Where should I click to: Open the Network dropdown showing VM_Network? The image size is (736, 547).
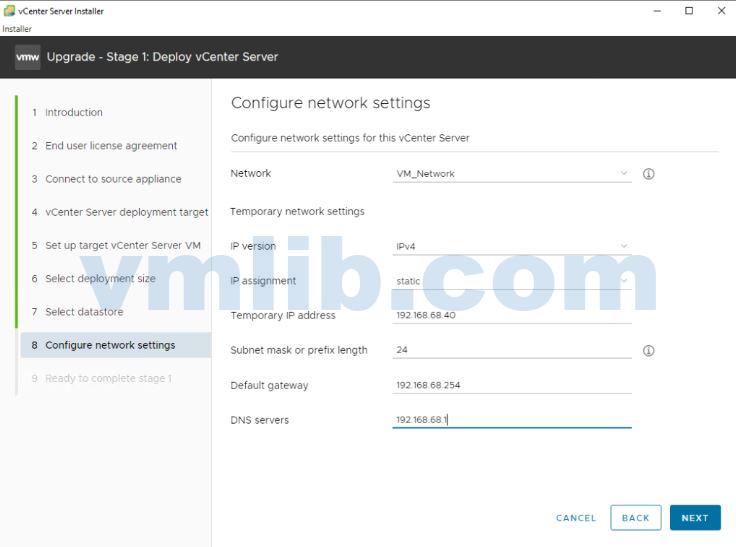pyautogui.click(x=512, y=174)
